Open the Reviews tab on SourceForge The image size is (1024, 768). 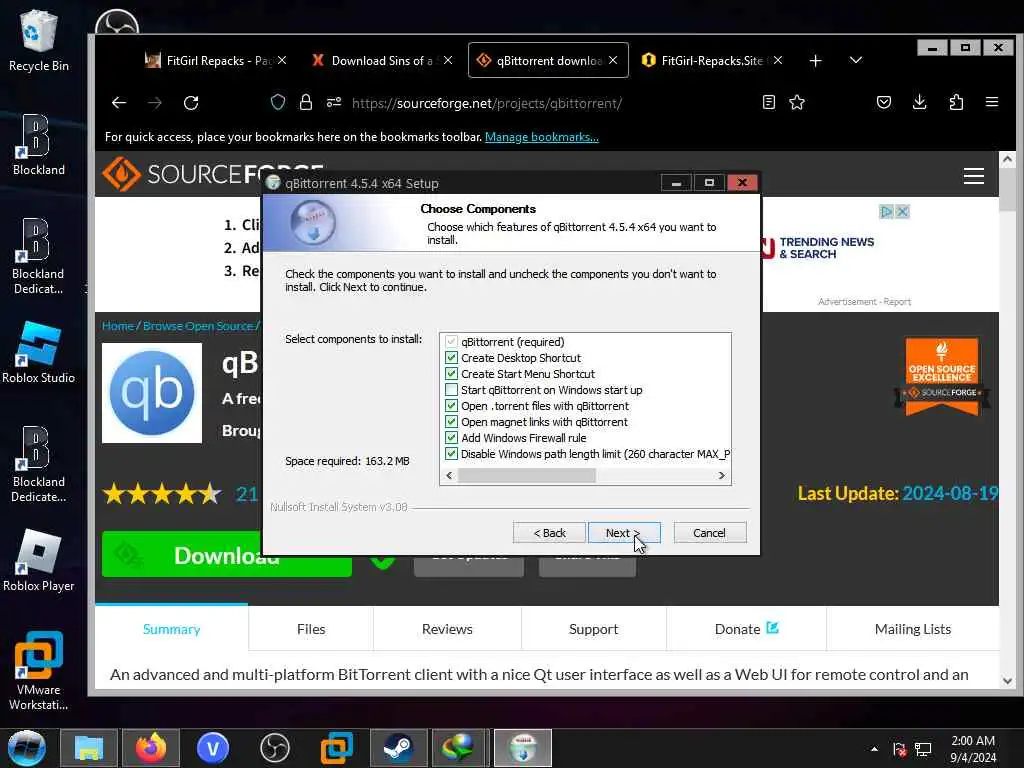(x=447, y=629)
